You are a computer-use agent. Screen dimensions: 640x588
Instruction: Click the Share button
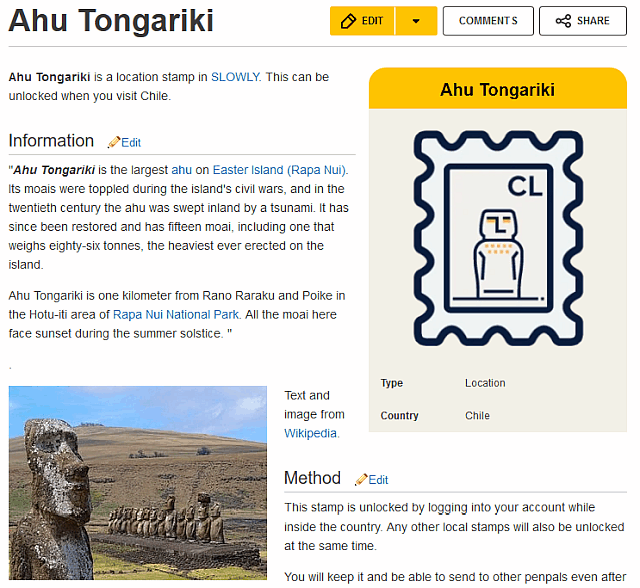pos(583,21)
